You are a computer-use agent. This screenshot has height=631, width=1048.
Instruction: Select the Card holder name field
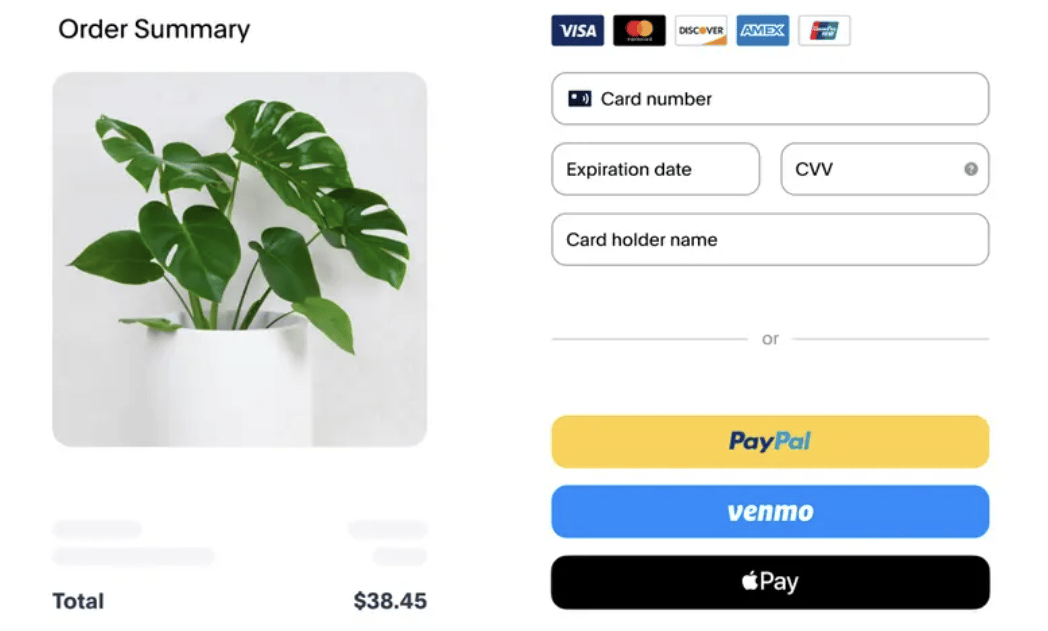point(770,239)
